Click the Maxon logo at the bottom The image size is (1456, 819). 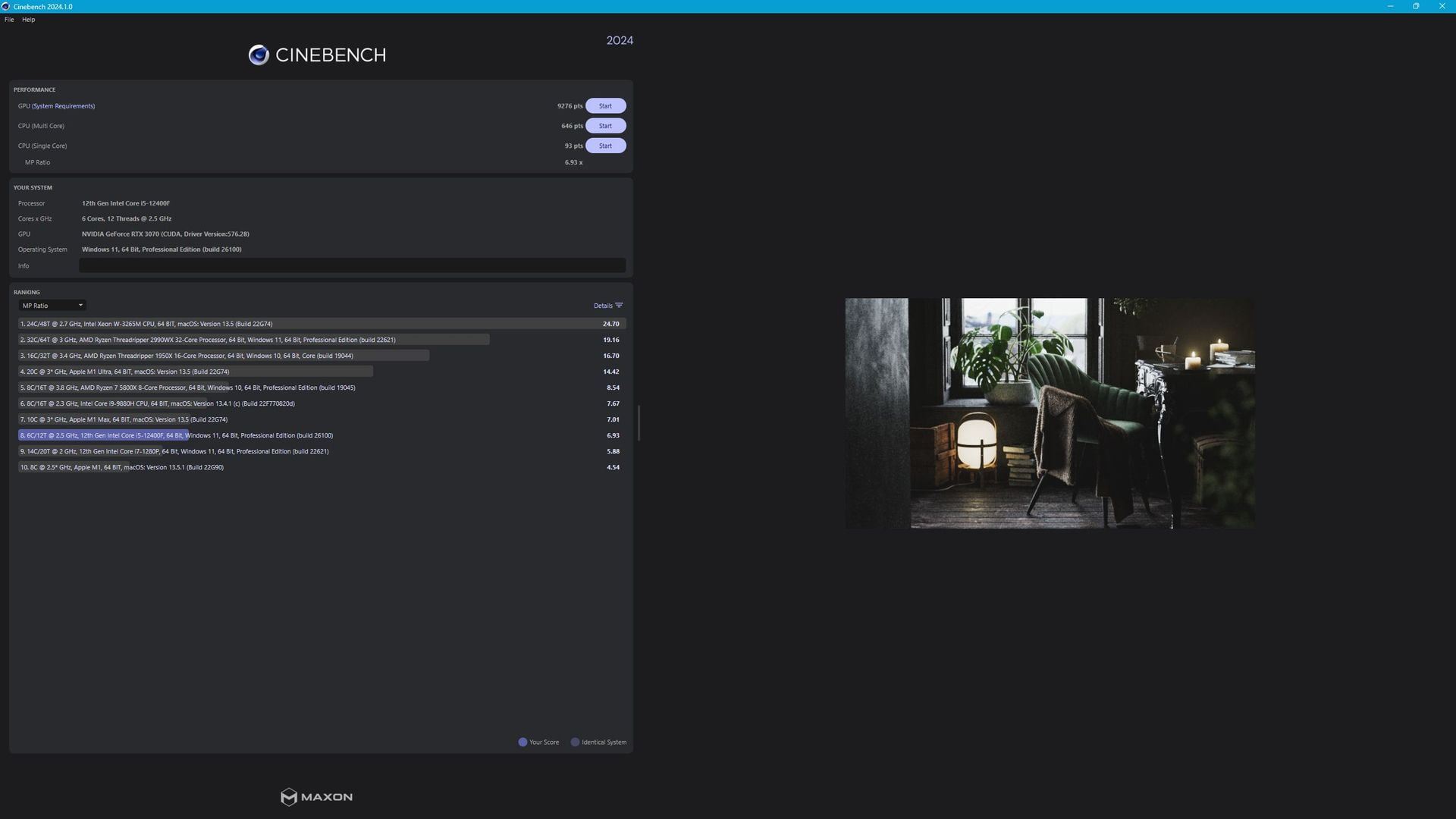(316, 797)
